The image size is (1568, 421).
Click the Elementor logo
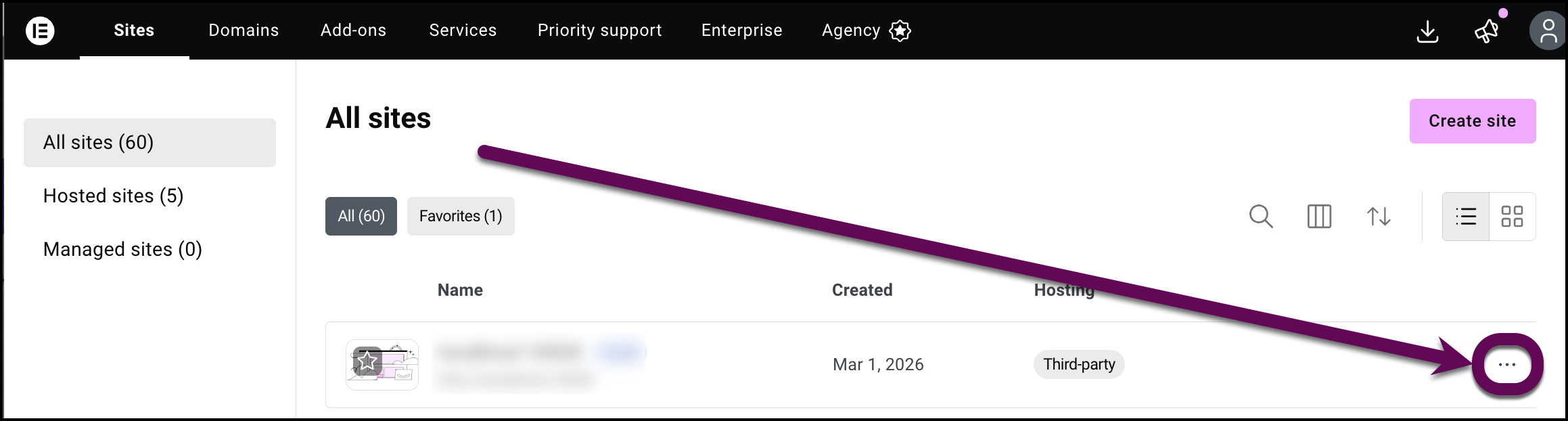click(41, 30)
